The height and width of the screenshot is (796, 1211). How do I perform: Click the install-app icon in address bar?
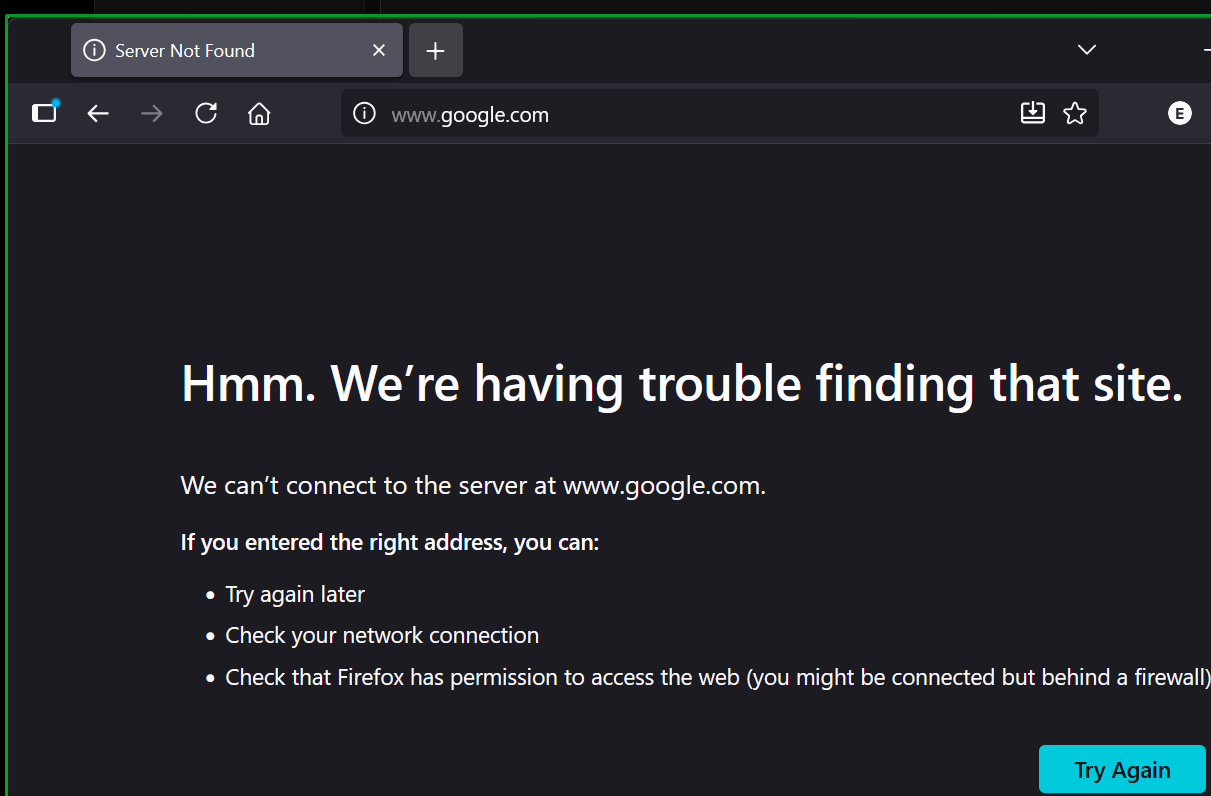click(1032, 113)
